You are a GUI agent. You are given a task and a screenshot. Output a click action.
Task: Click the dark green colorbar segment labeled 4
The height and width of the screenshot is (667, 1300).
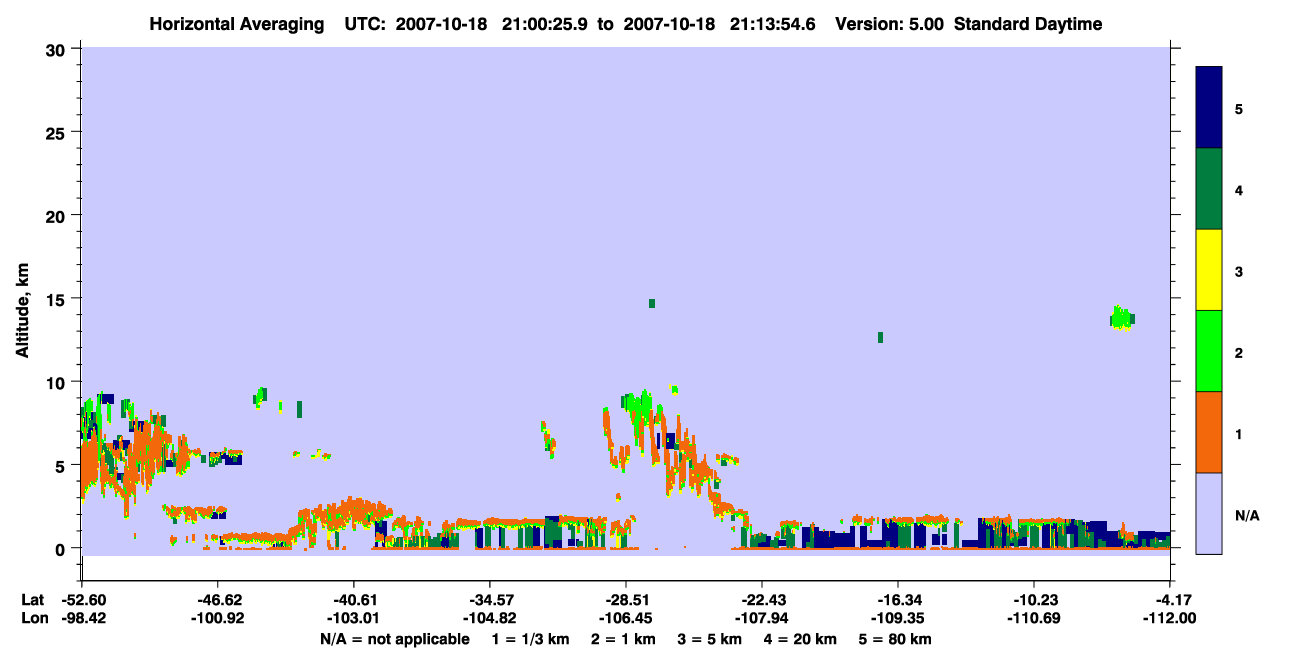pos(1209,189)
